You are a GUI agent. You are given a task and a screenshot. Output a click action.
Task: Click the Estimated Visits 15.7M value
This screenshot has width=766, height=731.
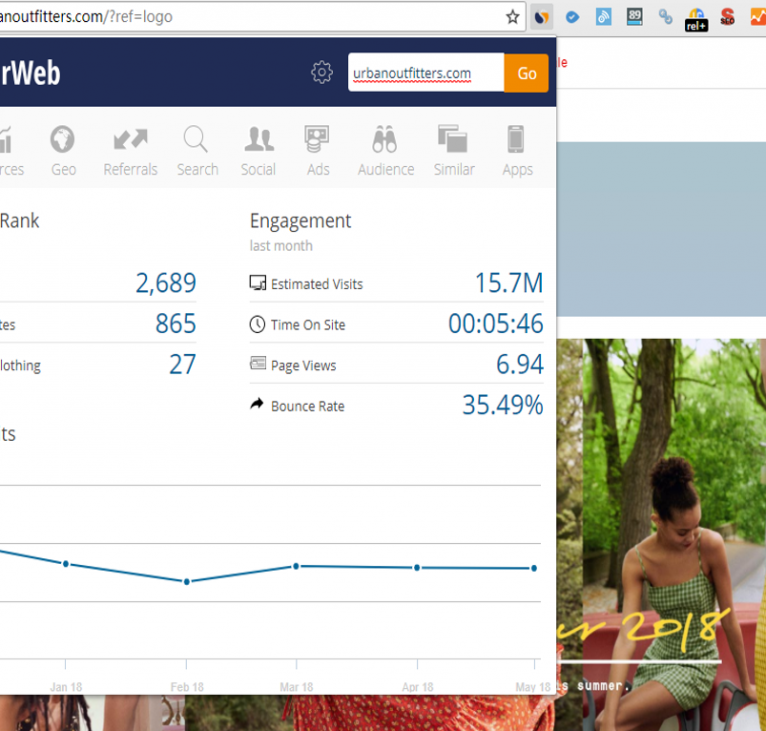coord(508,283)
